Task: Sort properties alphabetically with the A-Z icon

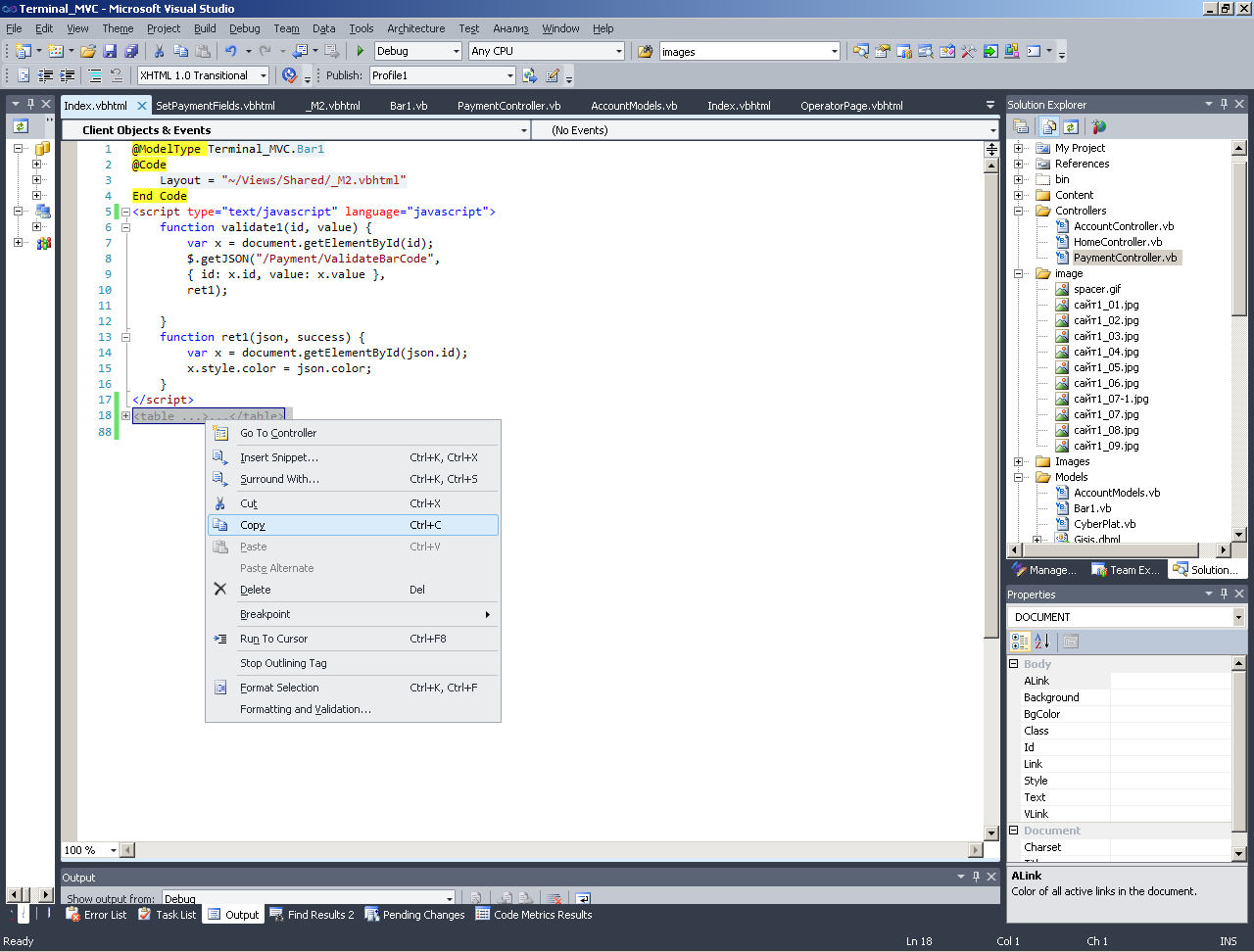Action: (1041, 642)
